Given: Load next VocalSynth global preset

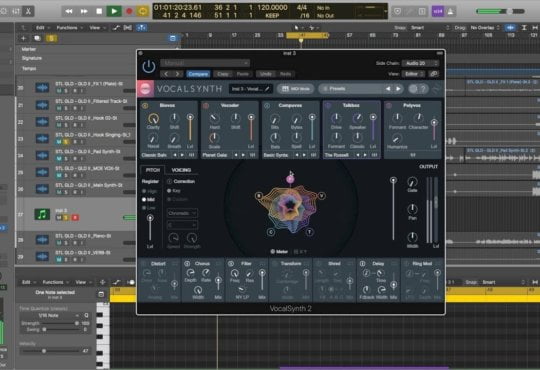Looking at the screenshot, I should [x=398, y=89].
